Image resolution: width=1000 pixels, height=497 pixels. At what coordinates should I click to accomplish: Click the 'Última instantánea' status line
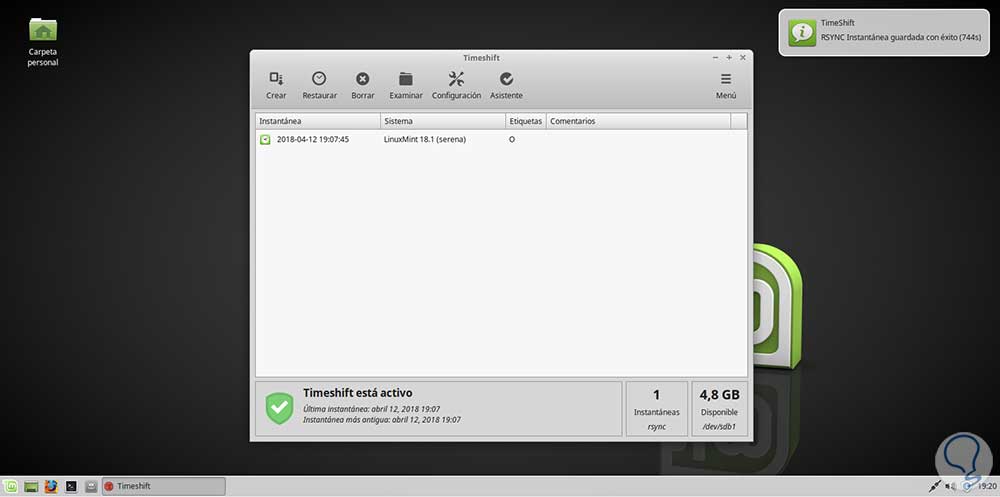[371, 409]
